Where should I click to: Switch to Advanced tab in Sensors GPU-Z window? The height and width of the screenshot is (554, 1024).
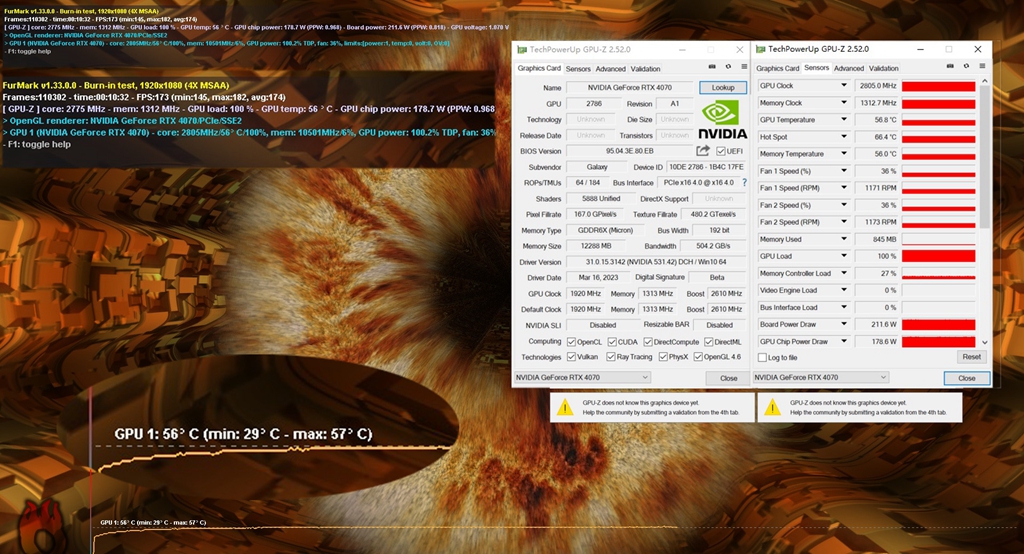point(849,68)
